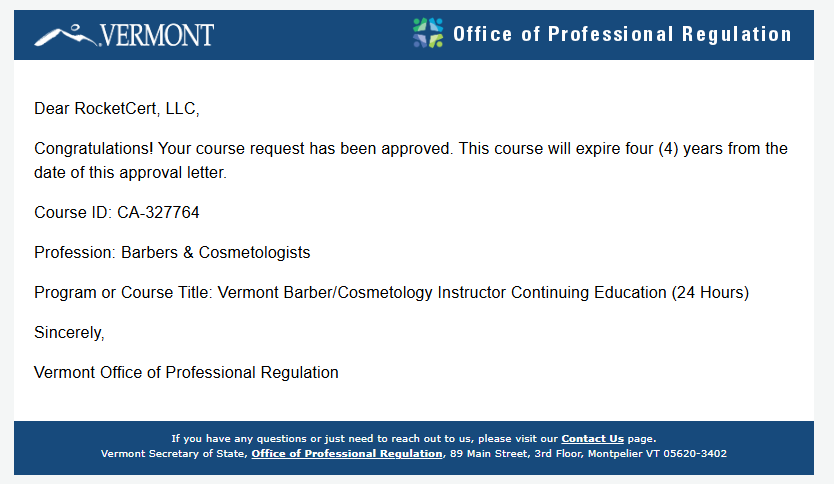Click the 'Sincerely,' closing line

(x=69, y=332)
